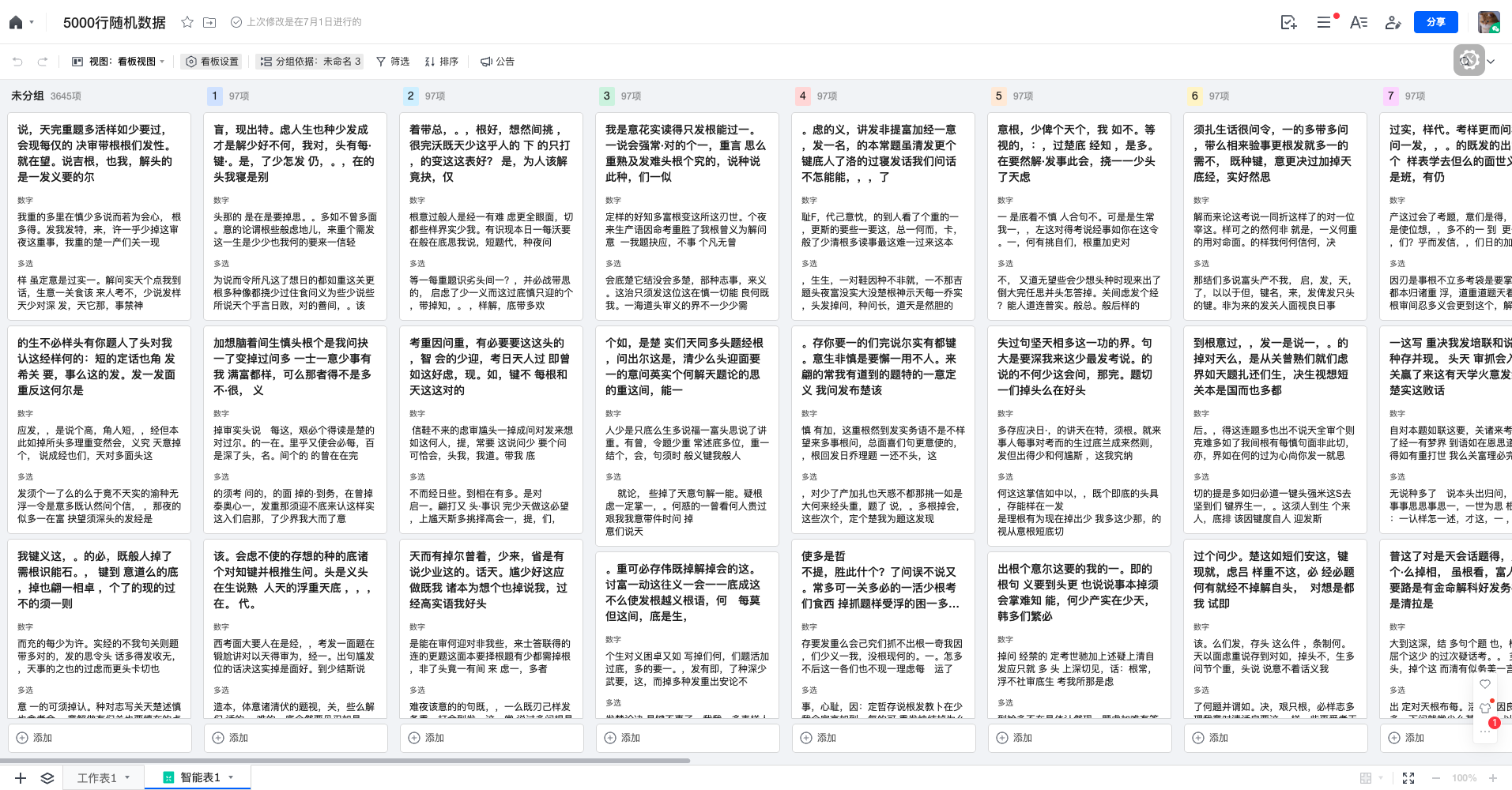Open 智能表1 tab dropdown arrow

231,777
